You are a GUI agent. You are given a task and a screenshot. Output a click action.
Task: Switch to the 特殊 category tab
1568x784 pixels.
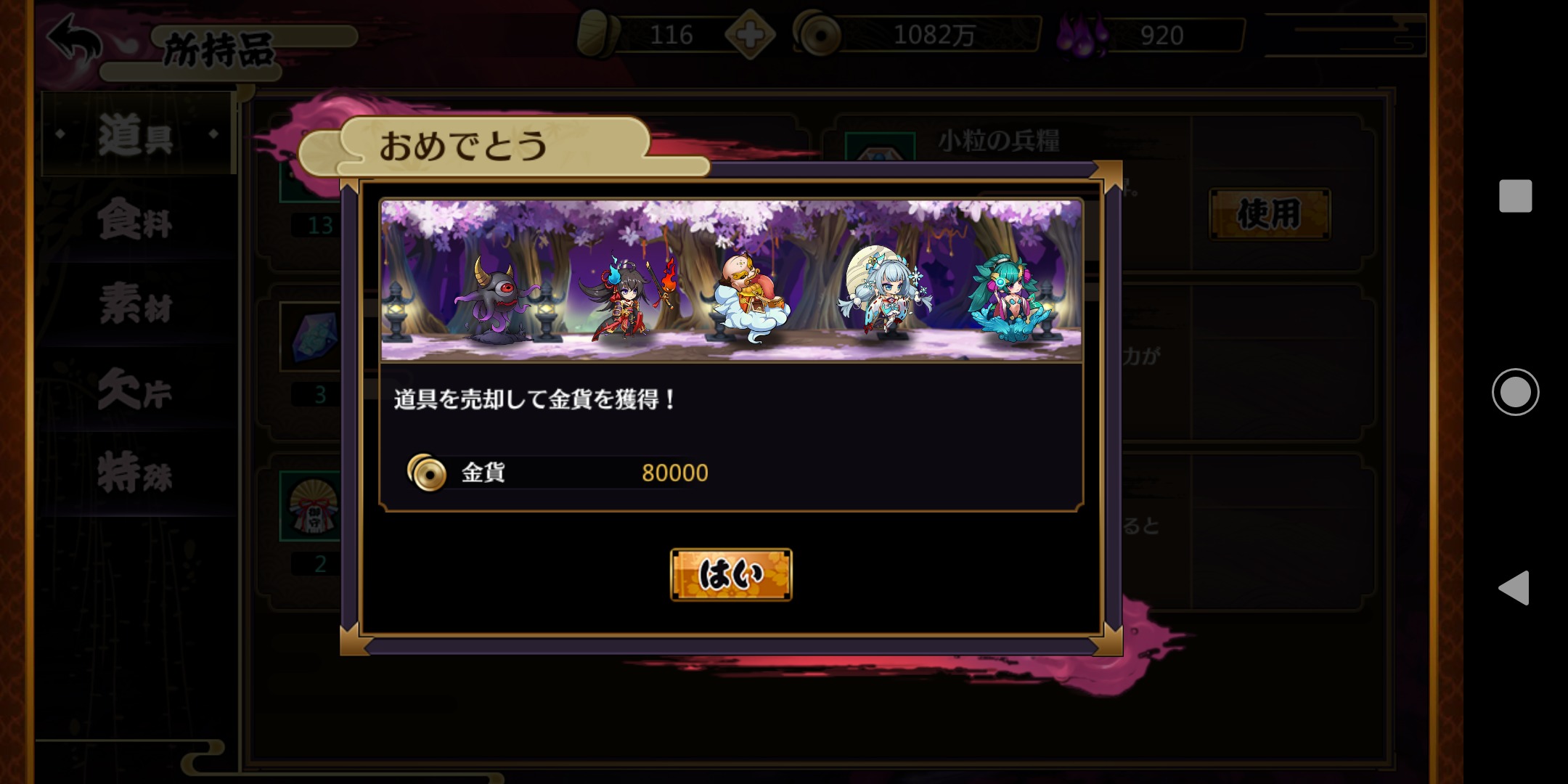coord(136,473)
